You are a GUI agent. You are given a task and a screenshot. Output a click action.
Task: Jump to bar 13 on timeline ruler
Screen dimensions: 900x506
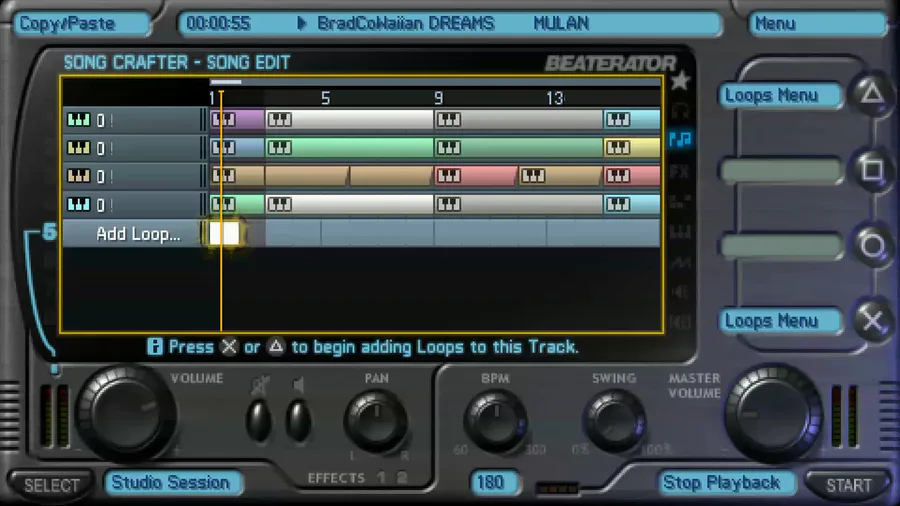point(554,98)
